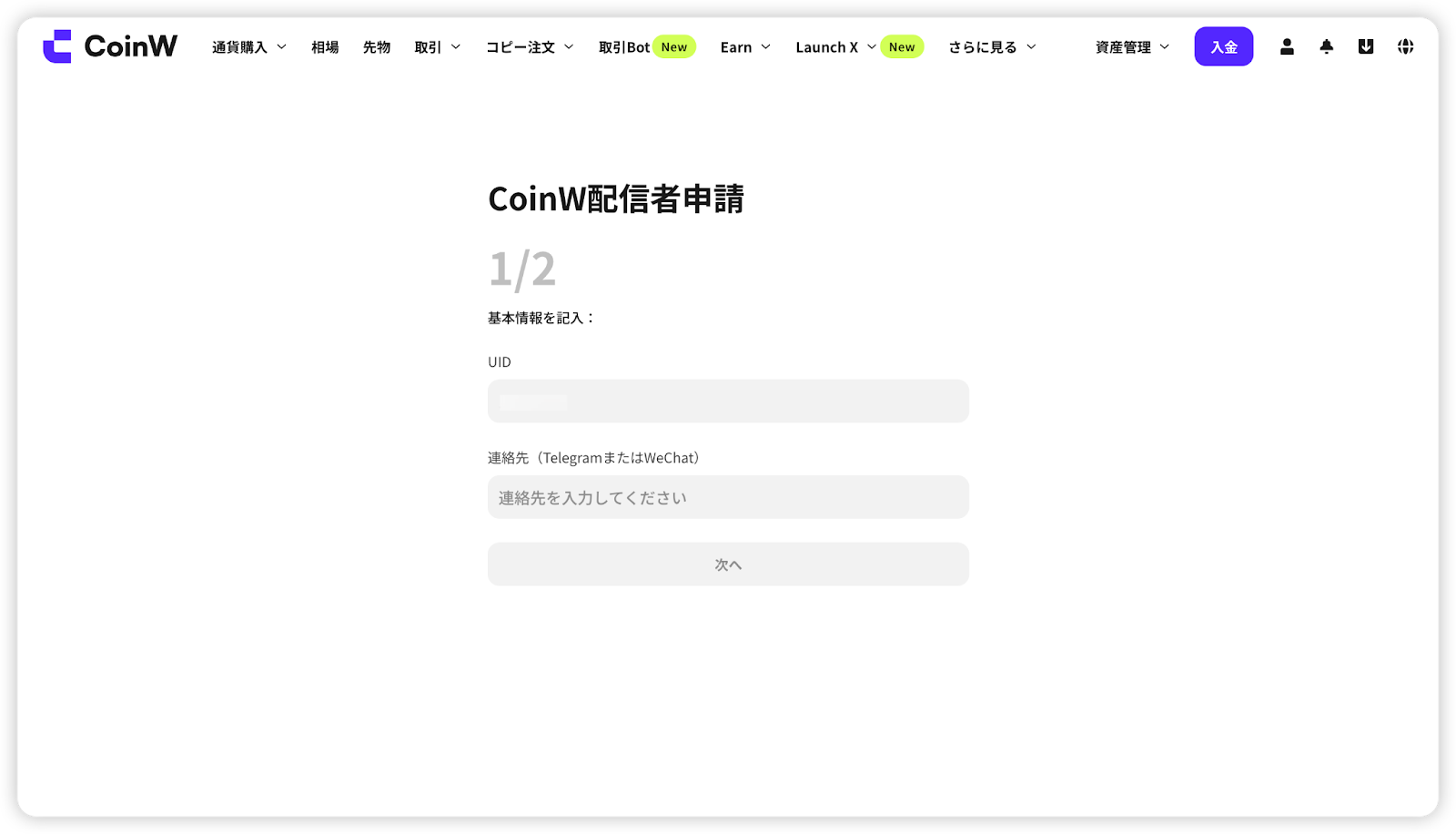This screenshot has width=1456, height=834.
Task: Open the user account profile icon
Action: (1287, 46)
